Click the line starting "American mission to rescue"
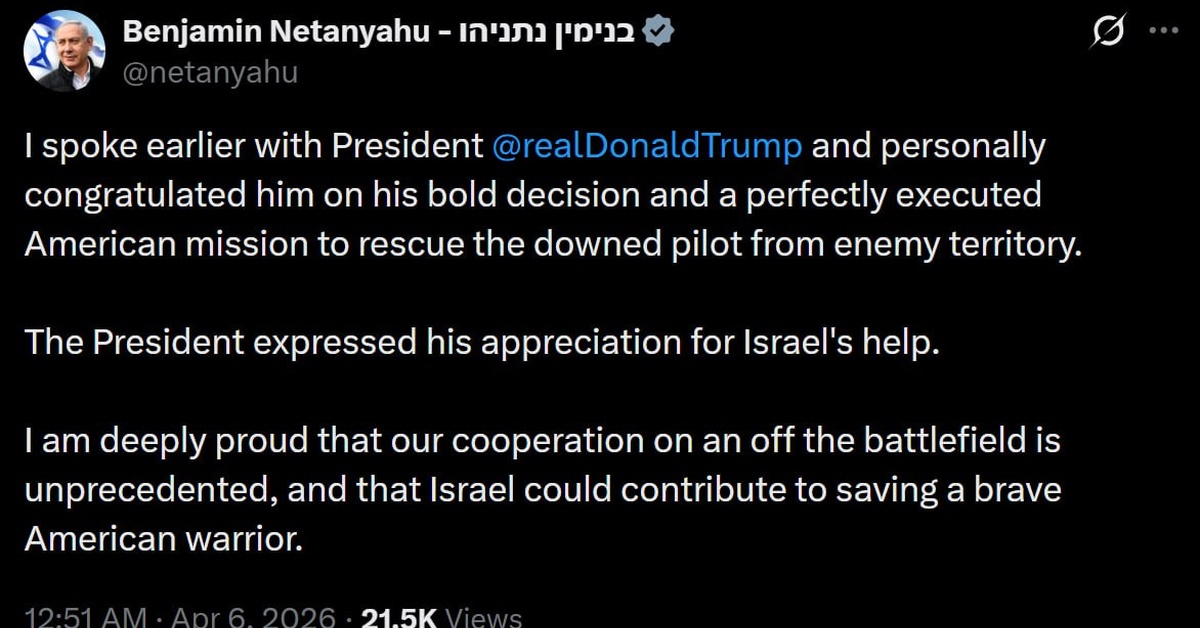This screenshot has height=628, width=1200. point(553,244)
